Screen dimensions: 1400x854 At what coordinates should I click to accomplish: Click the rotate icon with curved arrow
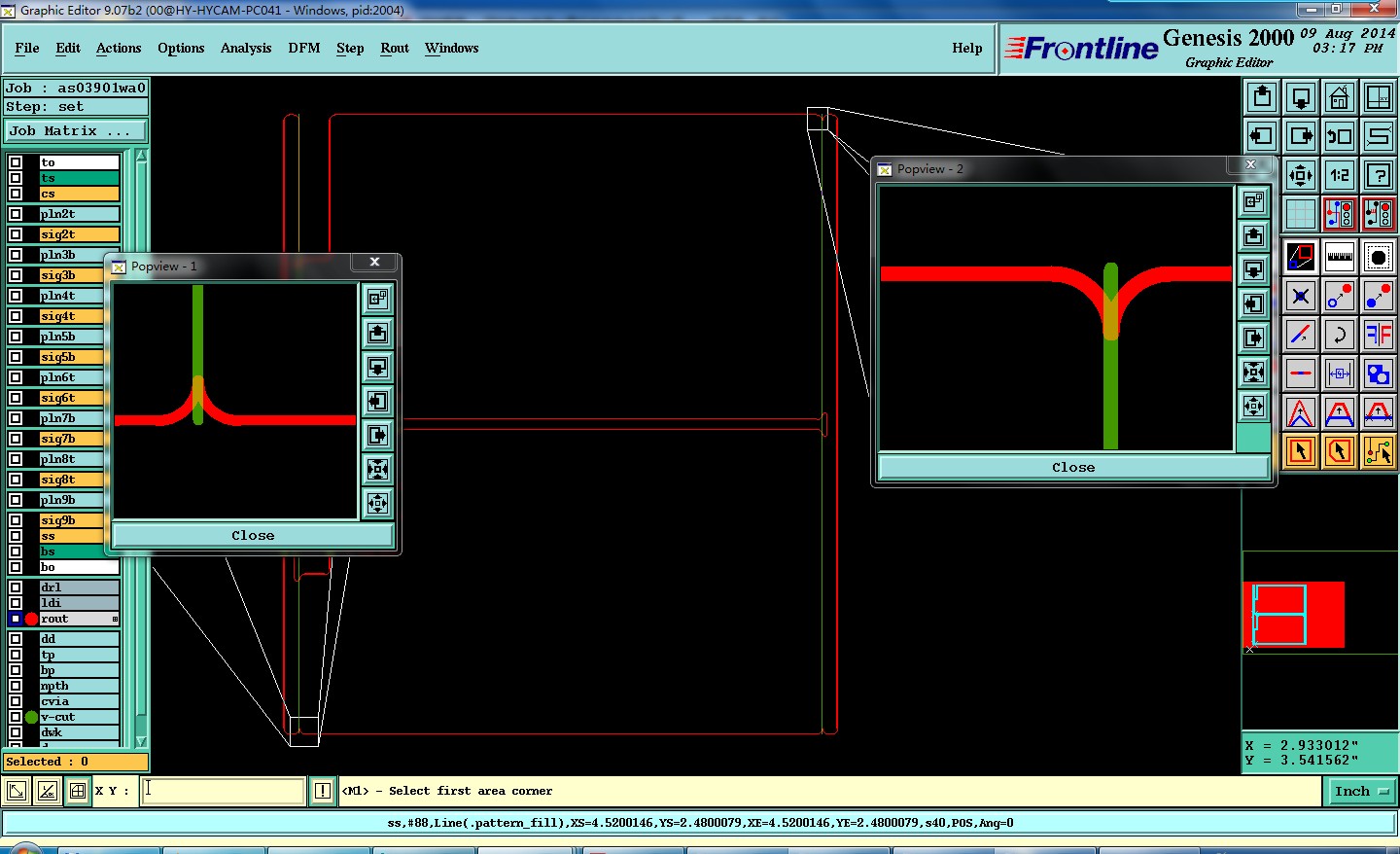1340,335
